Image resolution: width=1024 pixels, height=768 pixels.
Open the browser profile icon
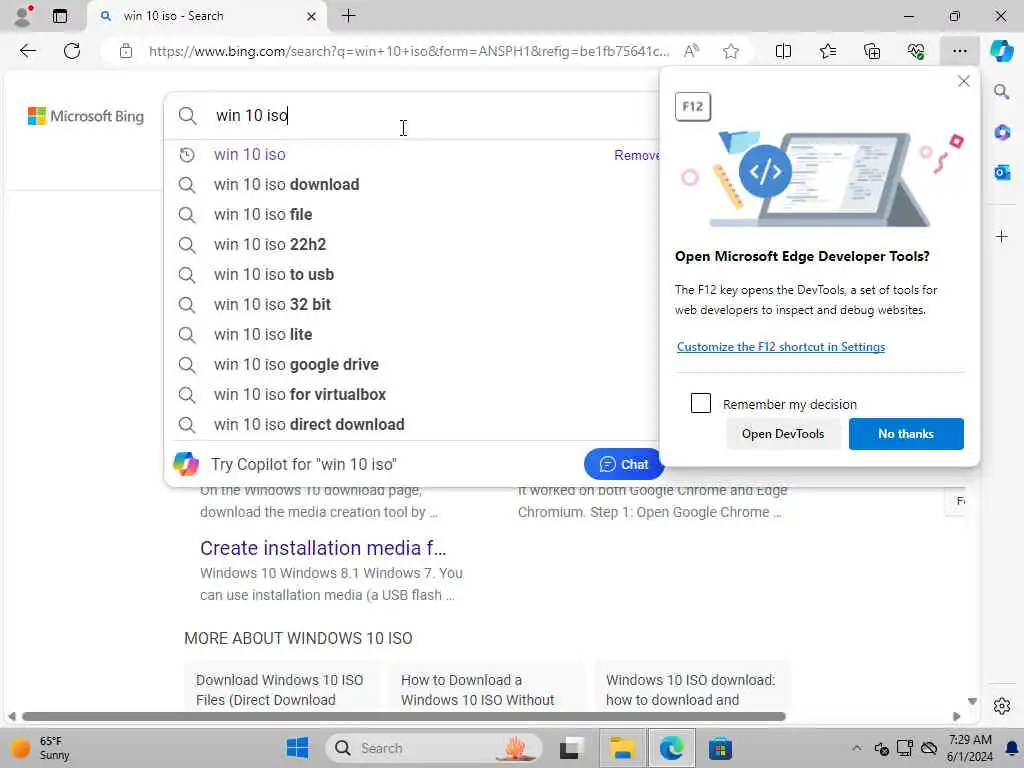pyautogui.click(x=22, y=16)
